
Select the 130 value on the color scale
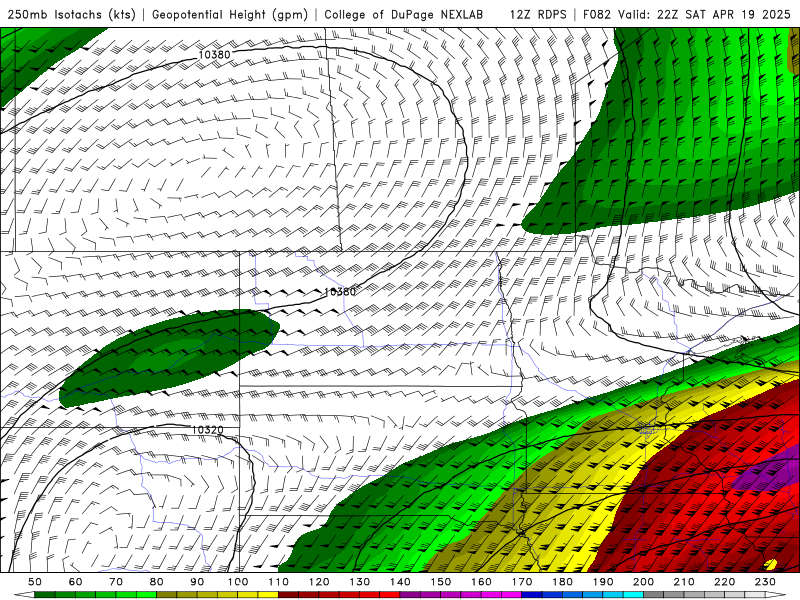click(360, 582)
